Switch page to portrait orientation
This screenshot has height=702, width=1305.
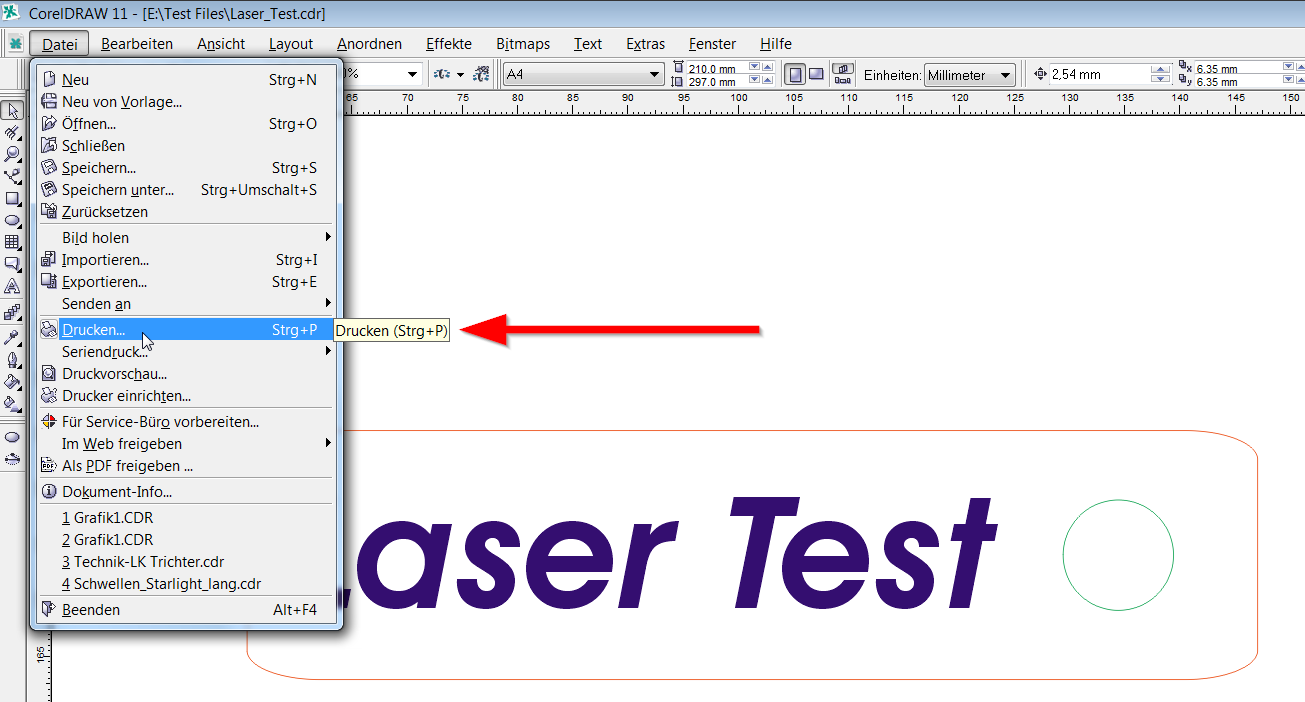pos(794,74)
